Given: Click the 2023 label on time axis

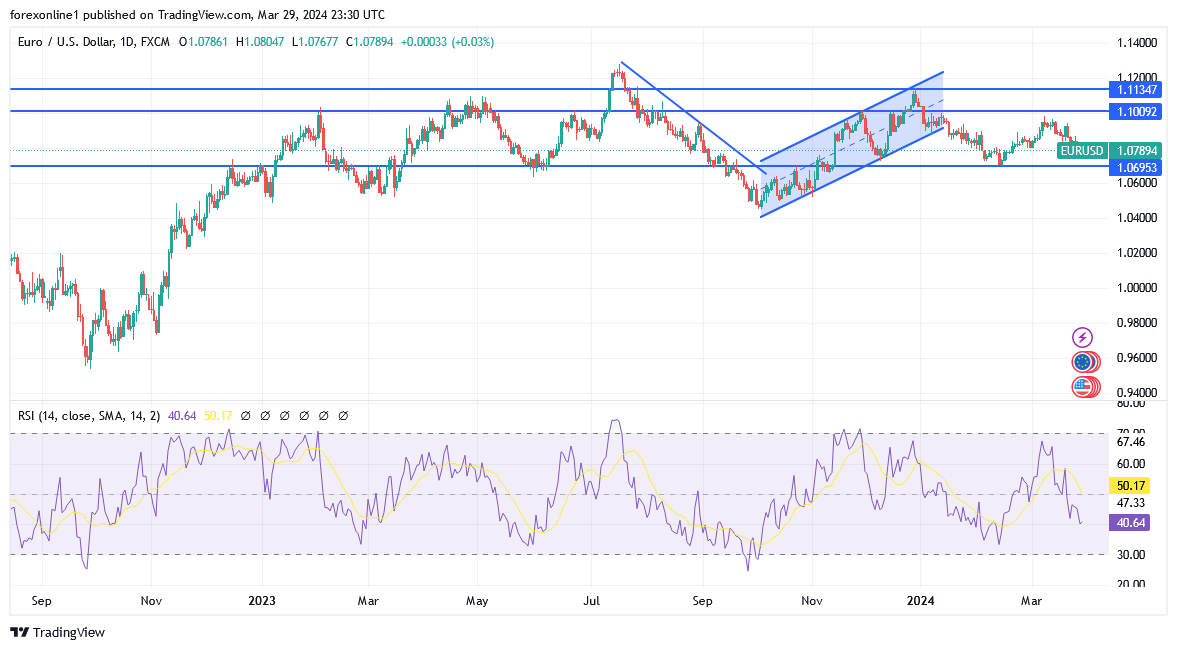Looking at the screenshot, I should pos(262,600).
